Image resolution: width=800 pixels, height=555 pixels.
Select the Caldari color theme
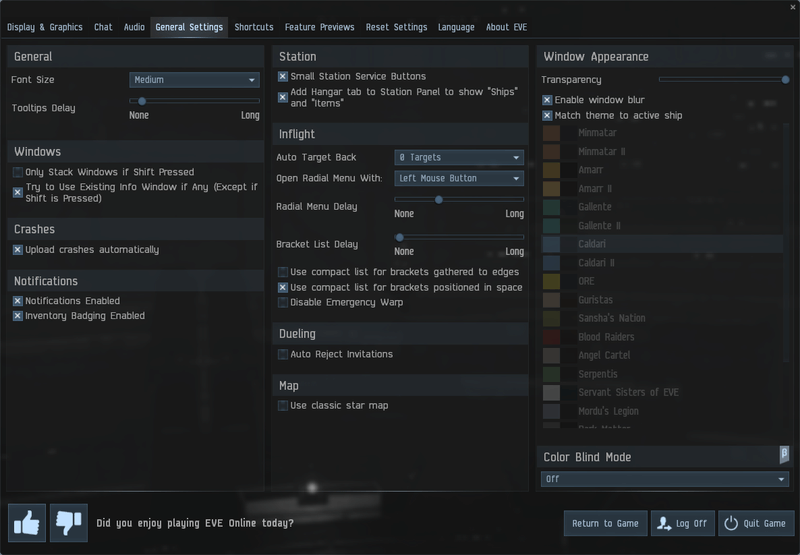662,244
